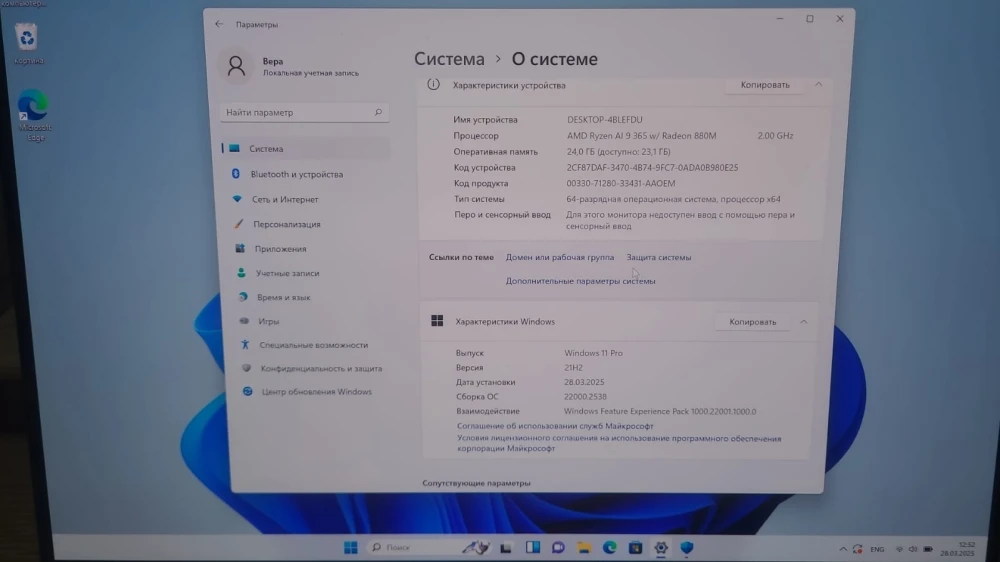Open Домен или рабочая группа link
The height and width of the screenshot is (562, 1000).
(x=560, y=257)
